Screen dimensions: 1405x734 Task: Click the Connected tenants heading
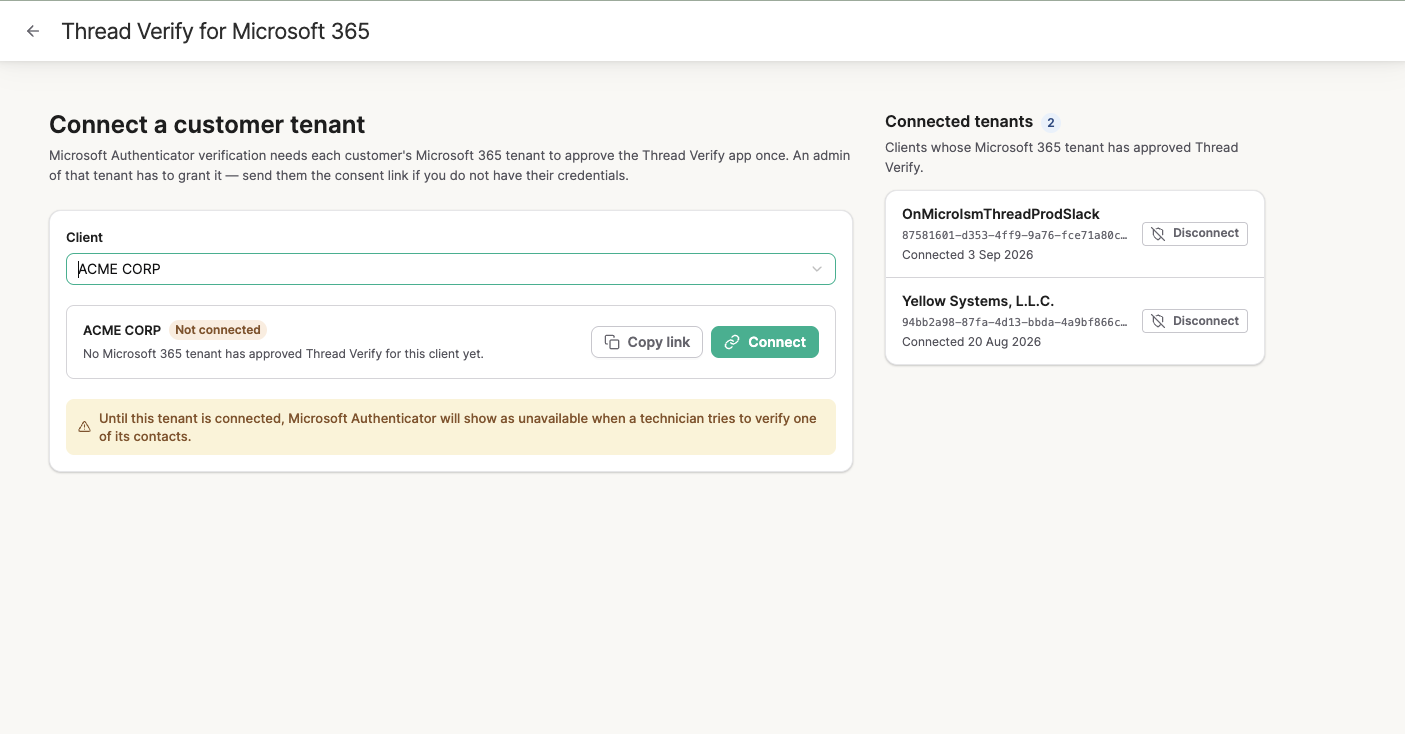point(959,122)
